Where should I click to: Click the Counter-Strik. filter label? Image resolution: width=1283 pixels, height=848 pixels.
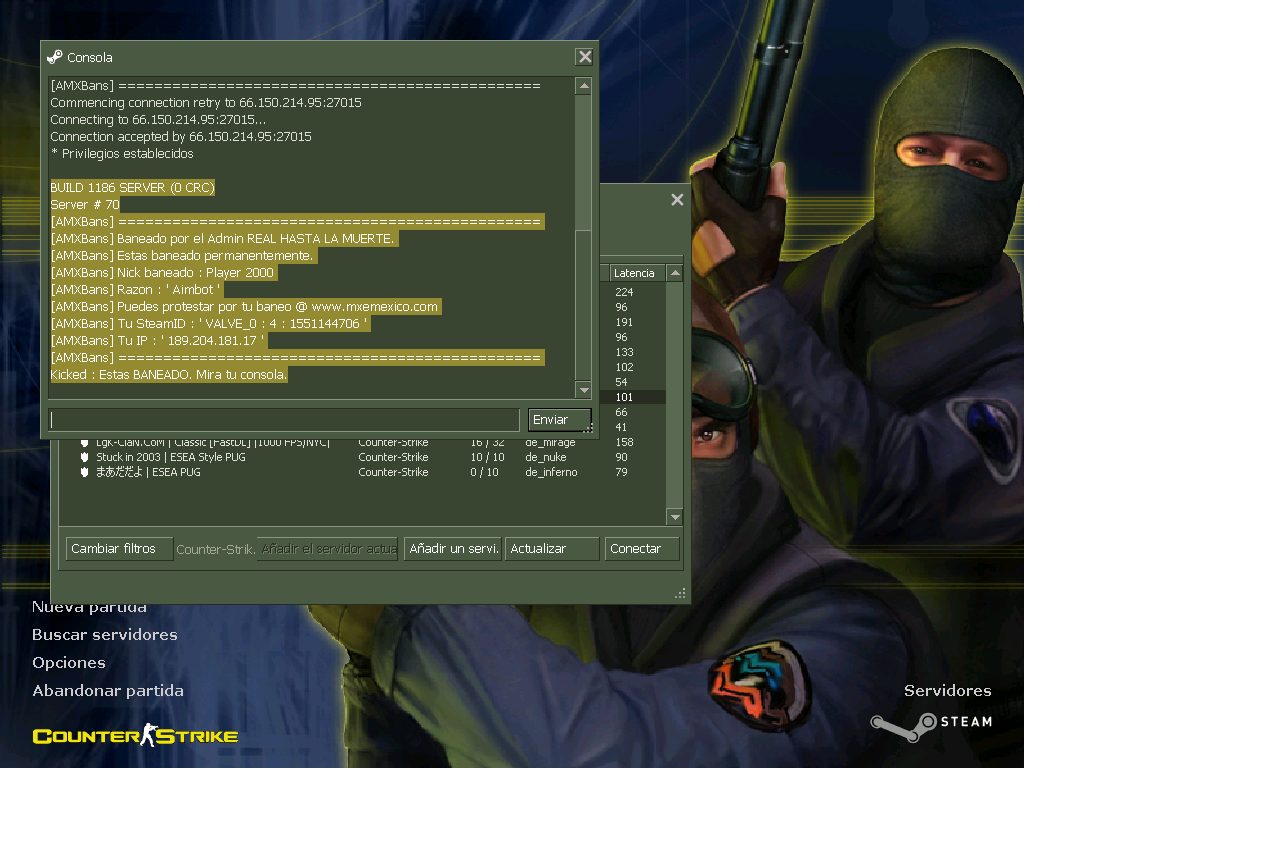(215, 550)
